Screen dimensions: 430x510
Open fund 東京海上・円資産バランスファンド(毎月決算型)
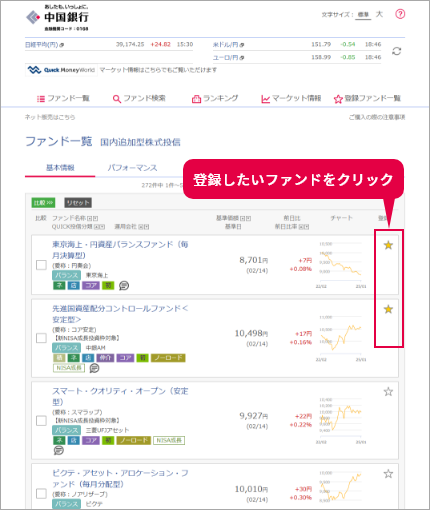click(x=120, y=250)
